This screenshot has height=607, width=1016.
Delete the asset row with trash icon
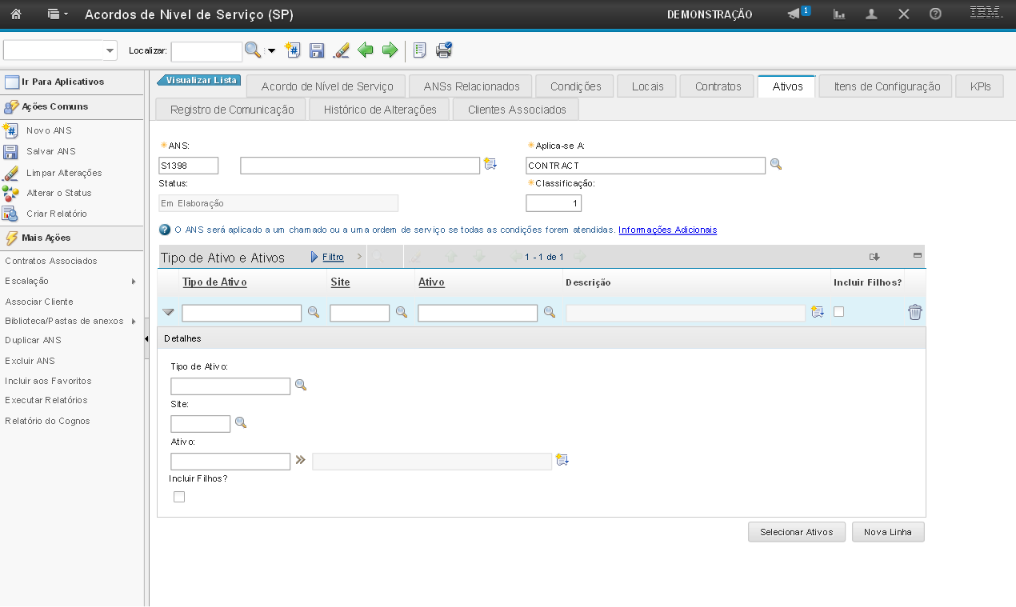tap(914, 312)
